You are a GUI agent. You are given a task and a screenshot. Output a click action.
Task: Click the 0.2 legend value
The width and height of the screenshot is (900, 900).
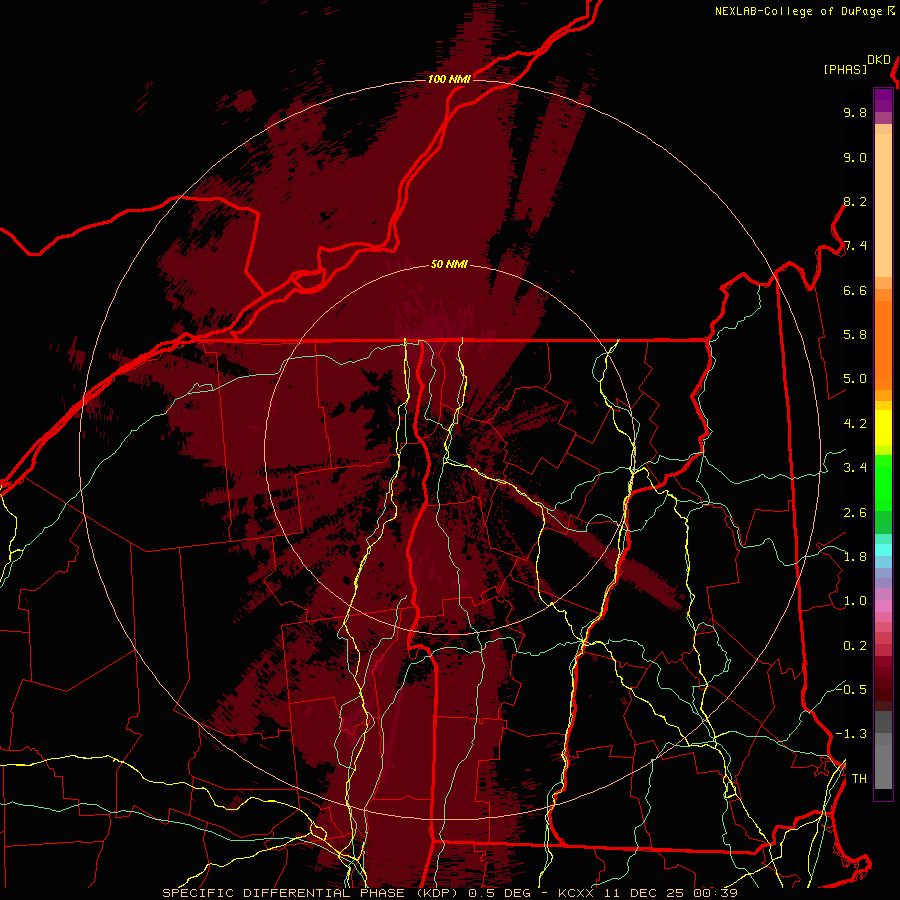pyautogui.click(x=855, y=646)
